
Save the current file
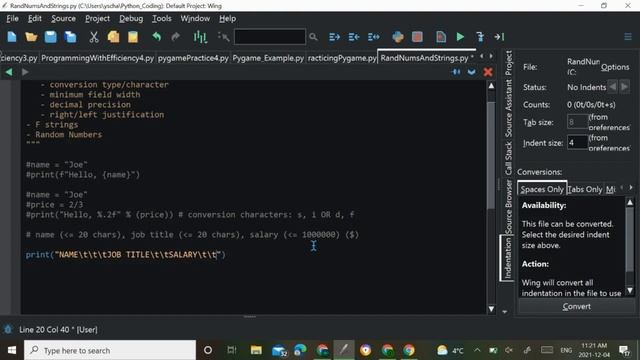(x=51, y=37)
